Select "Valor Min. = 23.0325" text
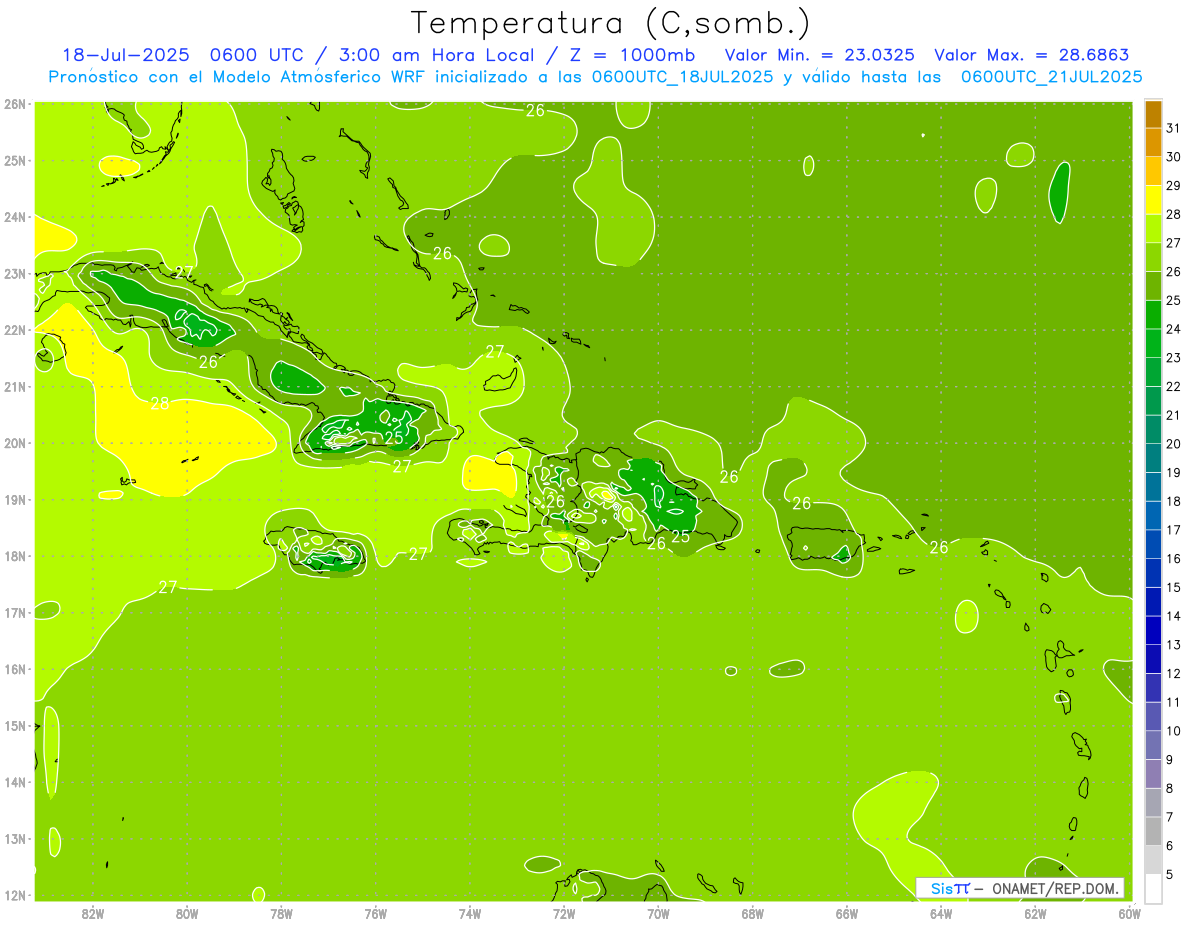 coord(819,55)
